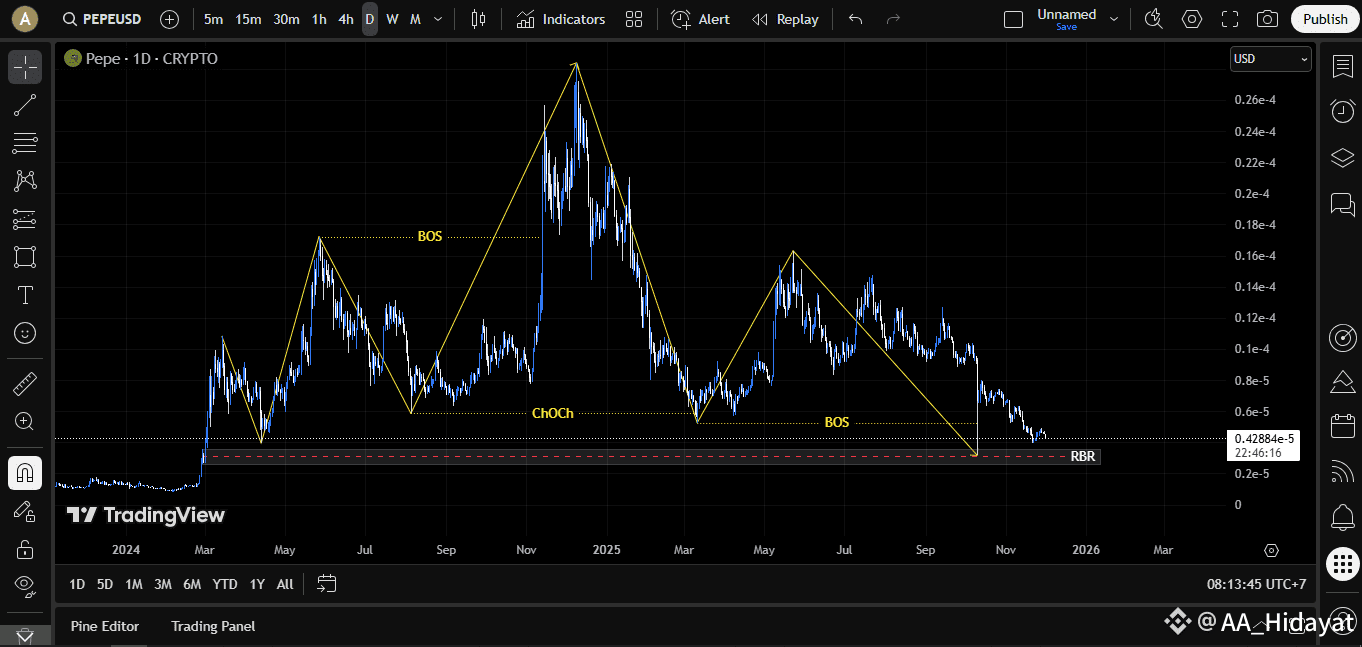
Task: Toggle stay in drawing mode
Action: tap(25, 510)
